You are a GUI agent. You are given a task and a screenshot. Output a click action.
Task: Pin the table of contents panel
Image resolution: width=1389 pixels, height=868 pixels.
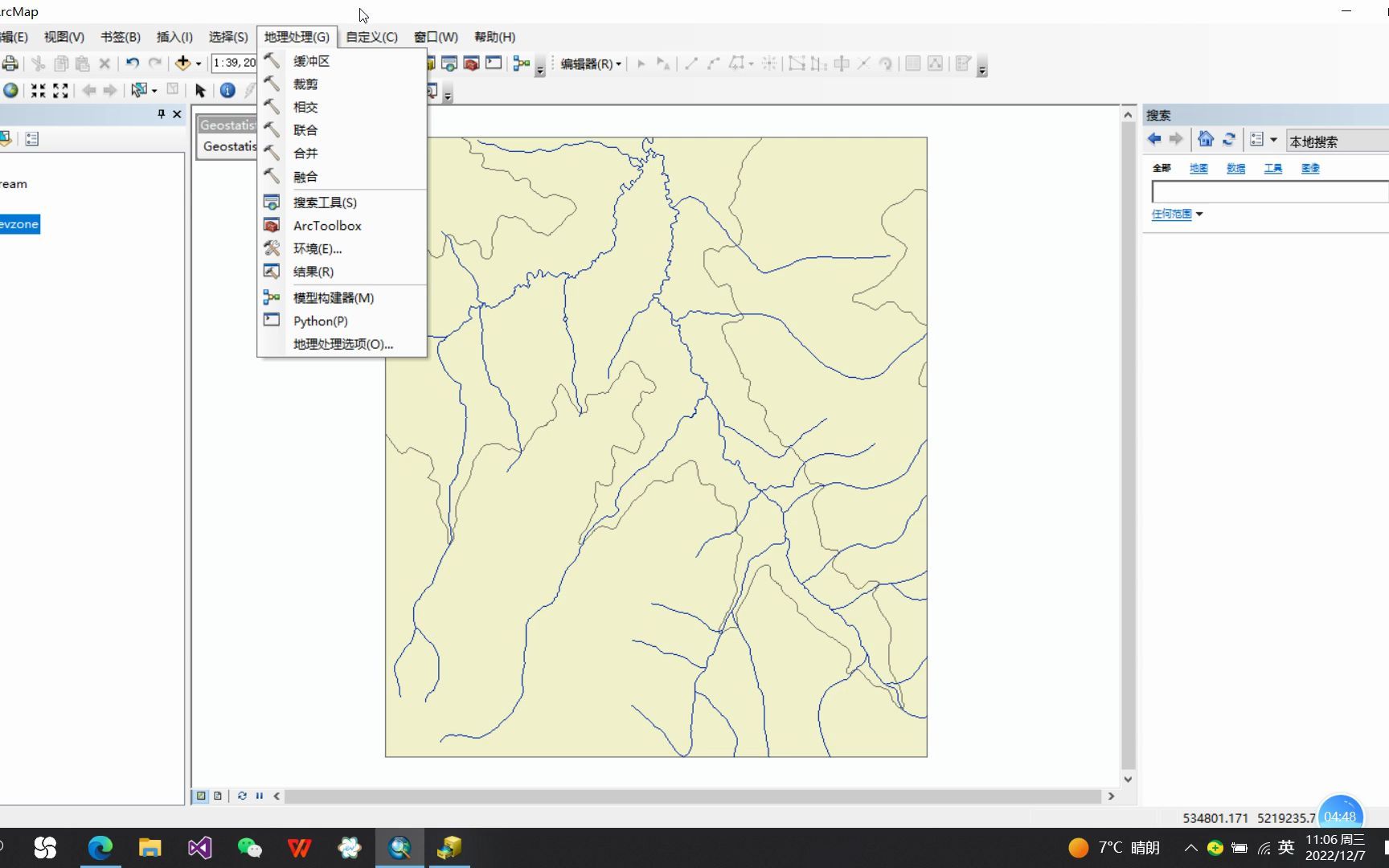tap(161, 114)
